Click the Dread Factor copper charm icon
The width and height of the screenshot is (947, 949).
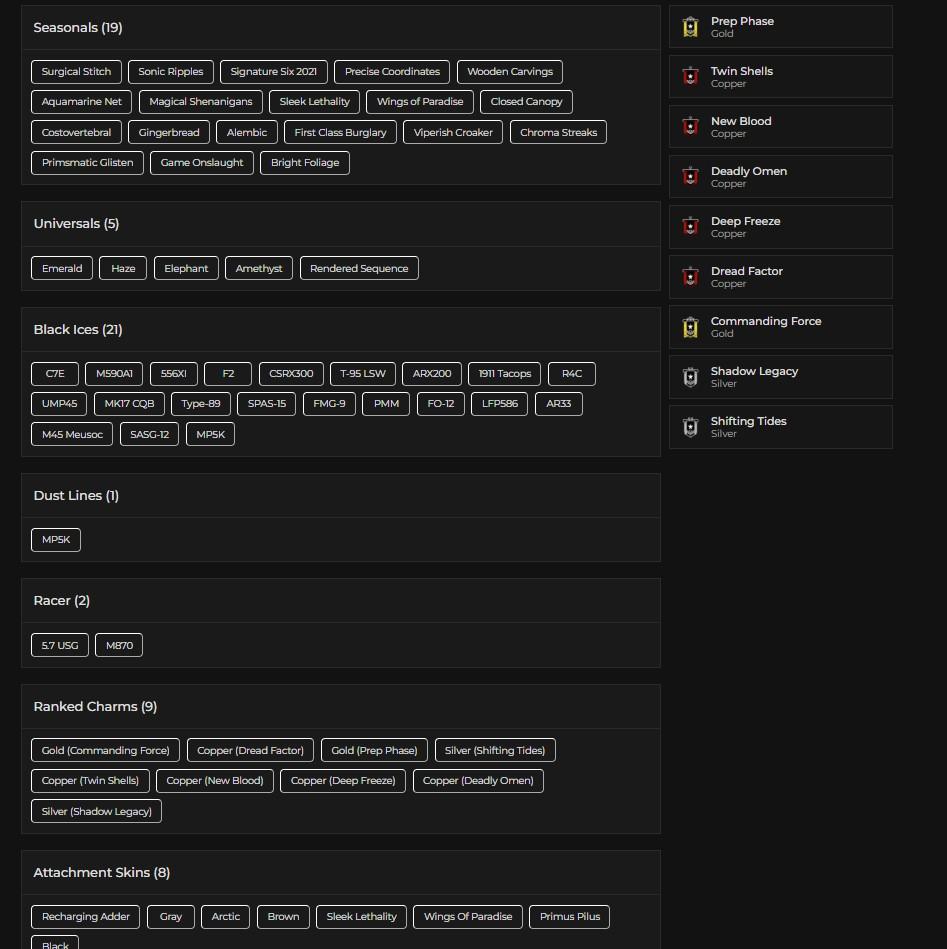[690, 277]
